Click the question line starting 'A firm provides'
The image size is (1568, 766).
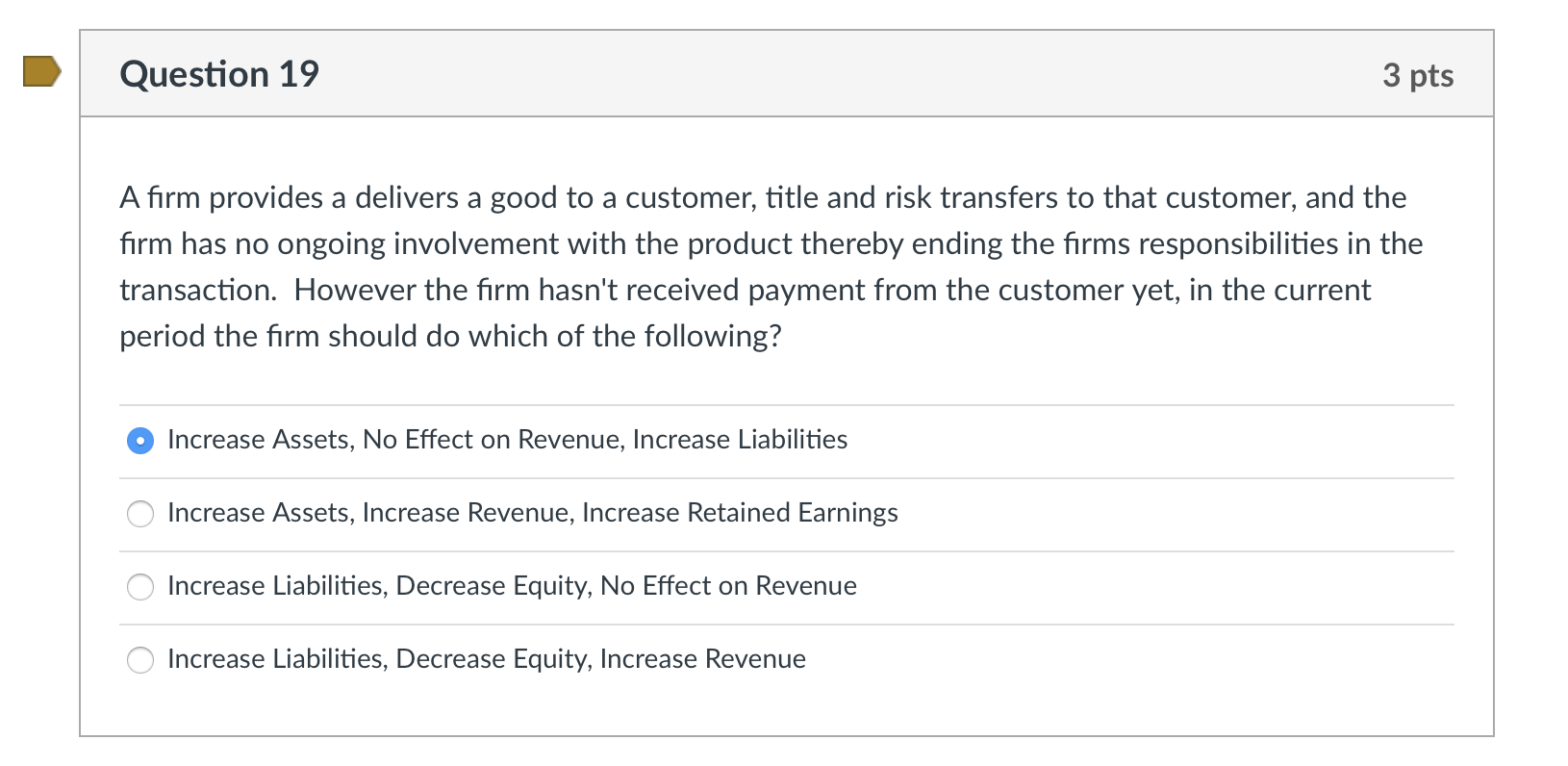pyautogui.click(x=762, y=198)
